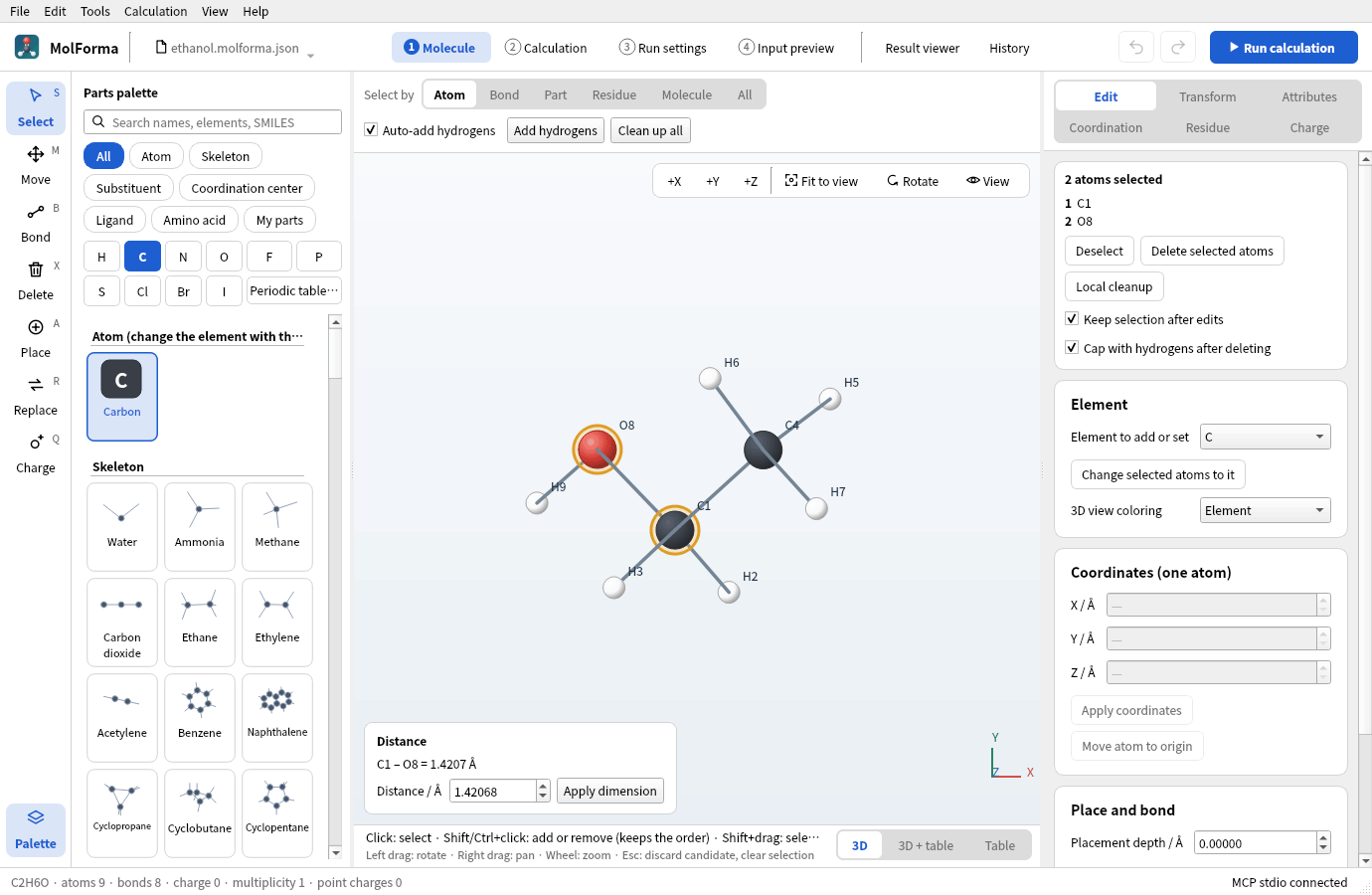Go to the Run settings step tab
The width and height of the screenshot is (1372, 895).
(x=662, y=48)
